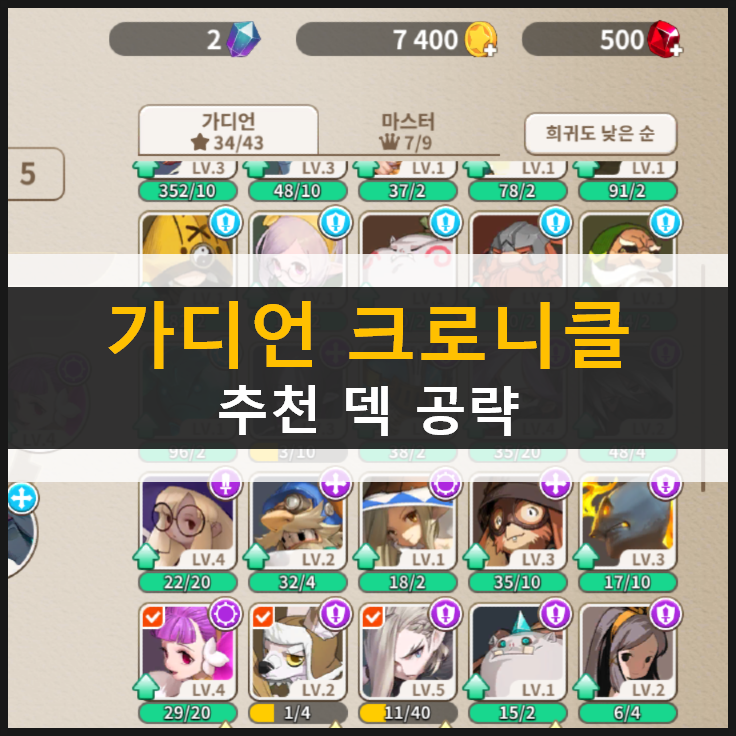736x736 pixels.
Task: Uncheck the silver-haired LV.5 guardian's checkbox
Action: coord(373,617)
